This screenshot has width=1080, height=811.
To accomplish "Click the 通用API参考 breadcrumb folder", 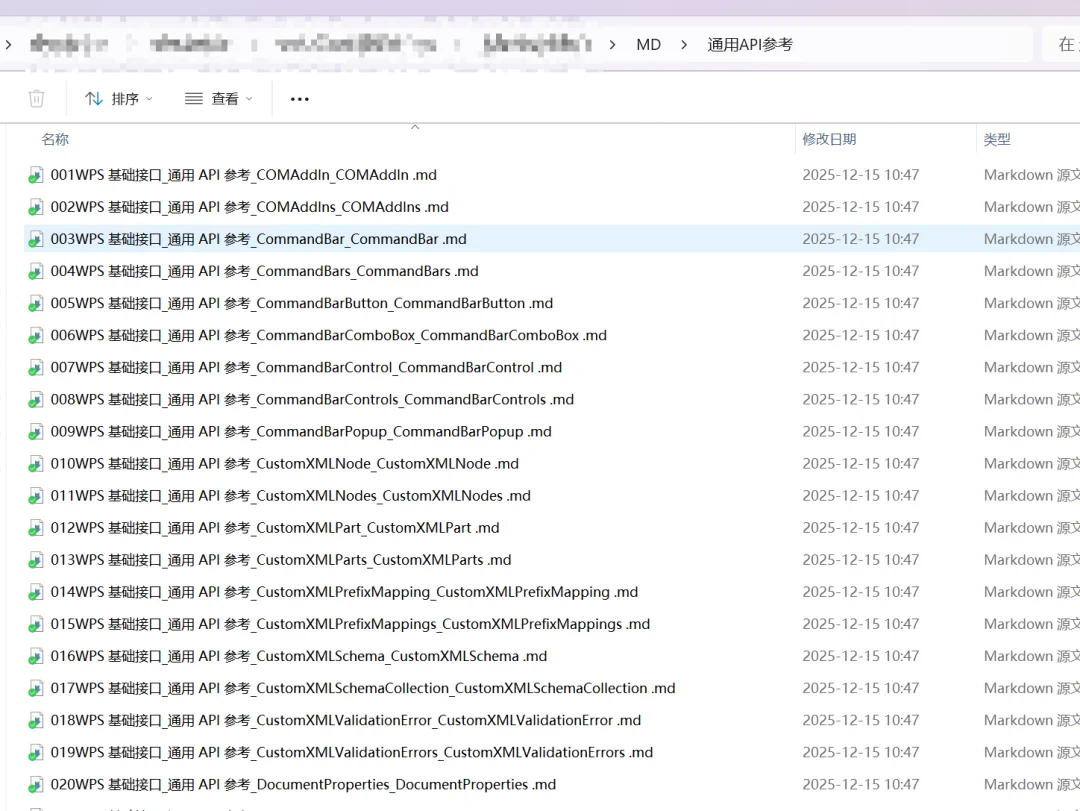I will point(750,45).
